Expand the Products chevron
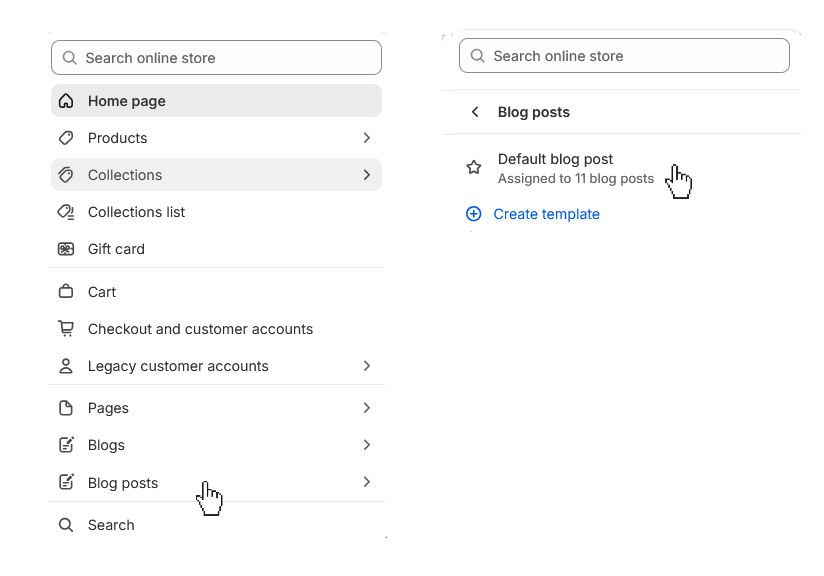The height and width of the screenshot is (576, 824). coord(367,138)
